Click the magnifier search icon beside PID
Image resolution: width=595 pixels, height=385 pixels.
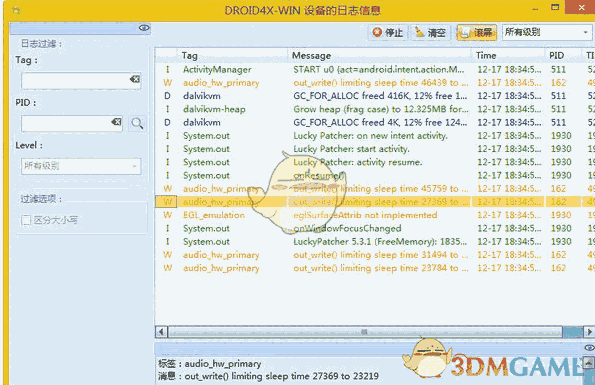point(137,123)
